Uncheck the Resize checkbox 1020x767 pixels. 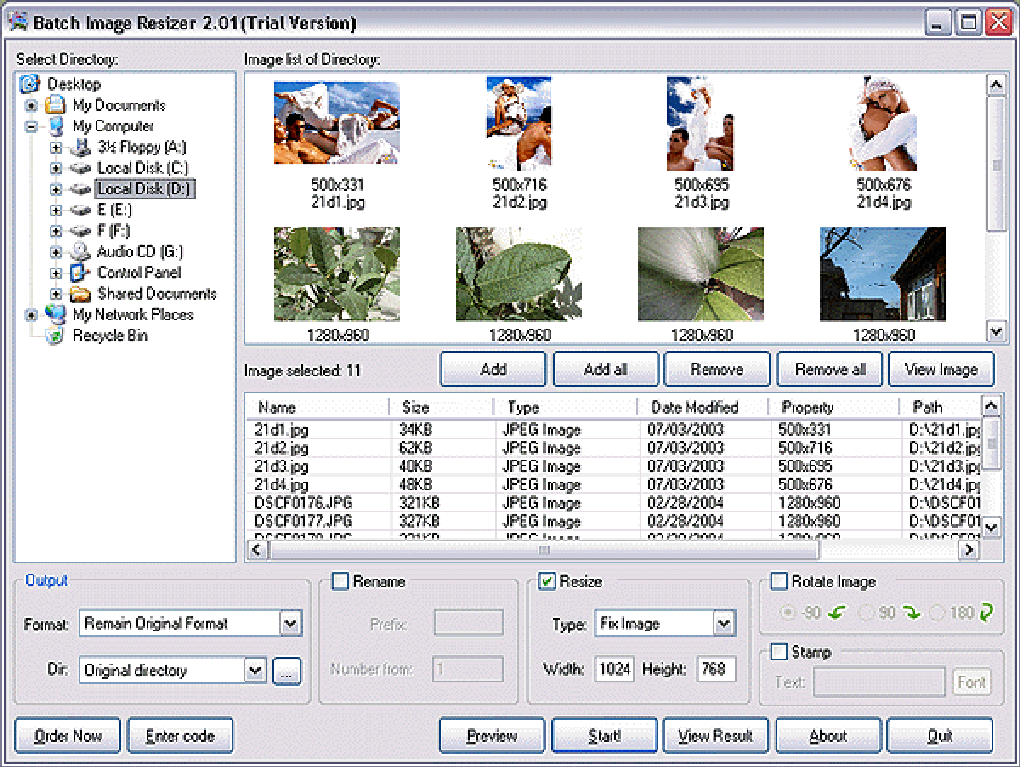547,581
